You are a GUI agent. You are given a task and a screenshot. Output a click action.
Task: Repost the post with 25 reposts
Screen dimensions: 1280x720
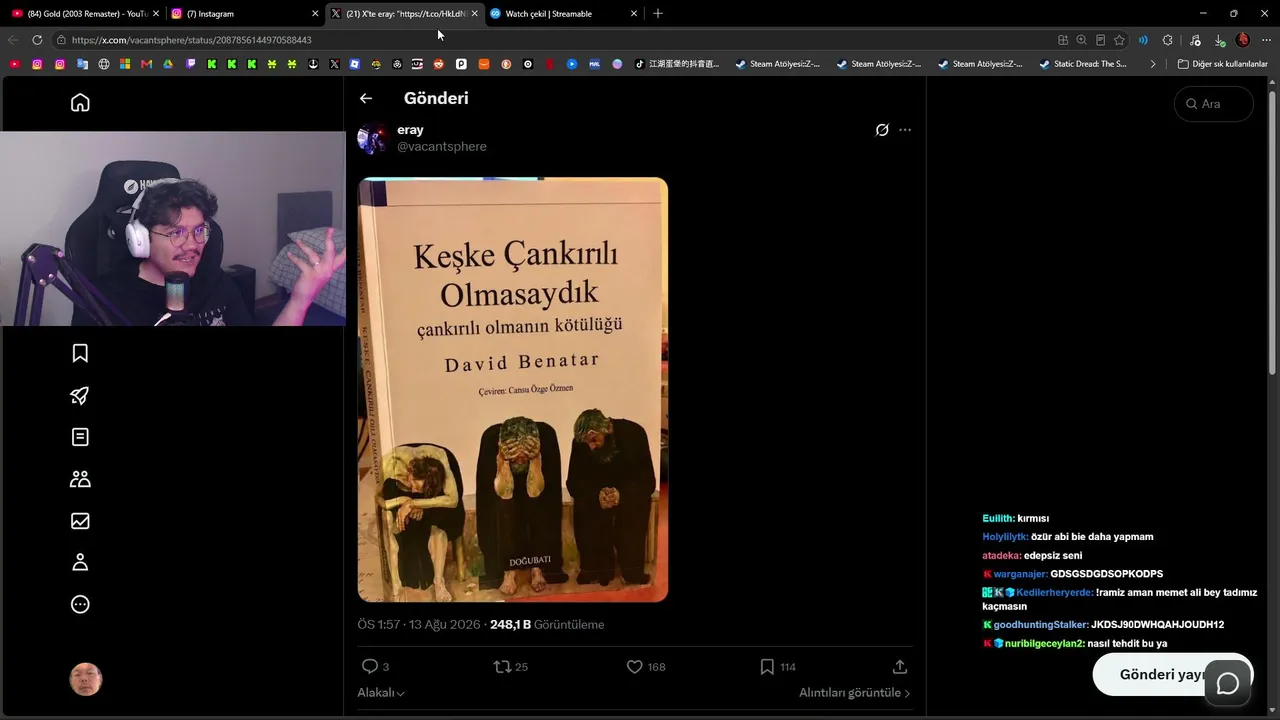(503, 666)
